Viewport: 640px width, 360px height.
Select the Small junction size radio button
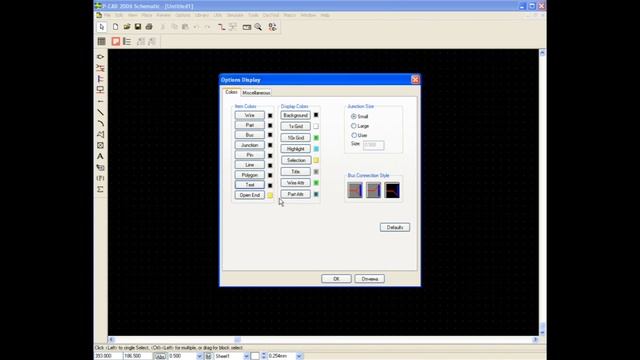(353, 116)
